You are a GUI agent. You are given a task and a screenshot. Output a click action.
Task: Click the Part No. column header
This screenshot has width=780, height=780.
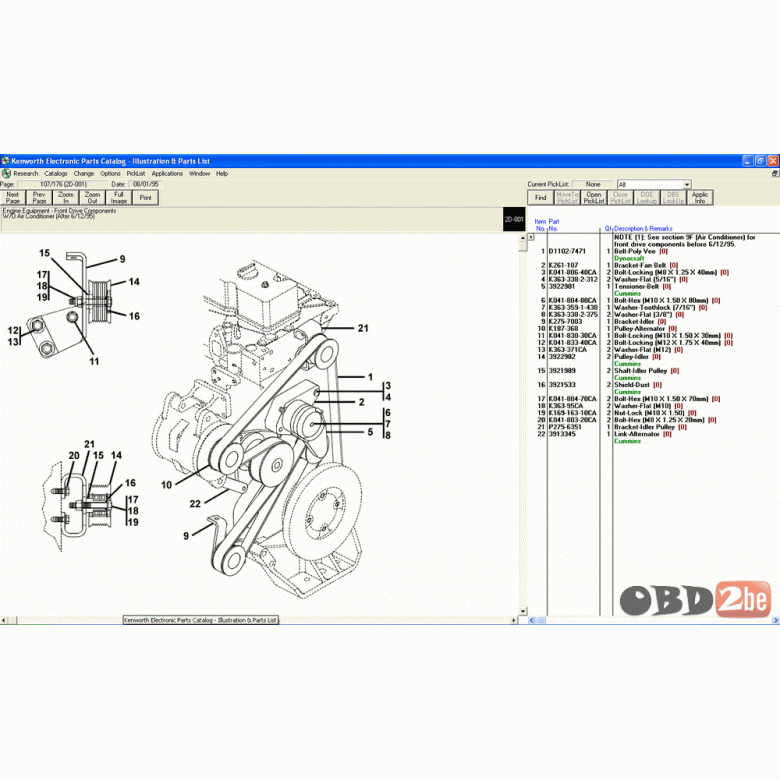pos(554,225)
